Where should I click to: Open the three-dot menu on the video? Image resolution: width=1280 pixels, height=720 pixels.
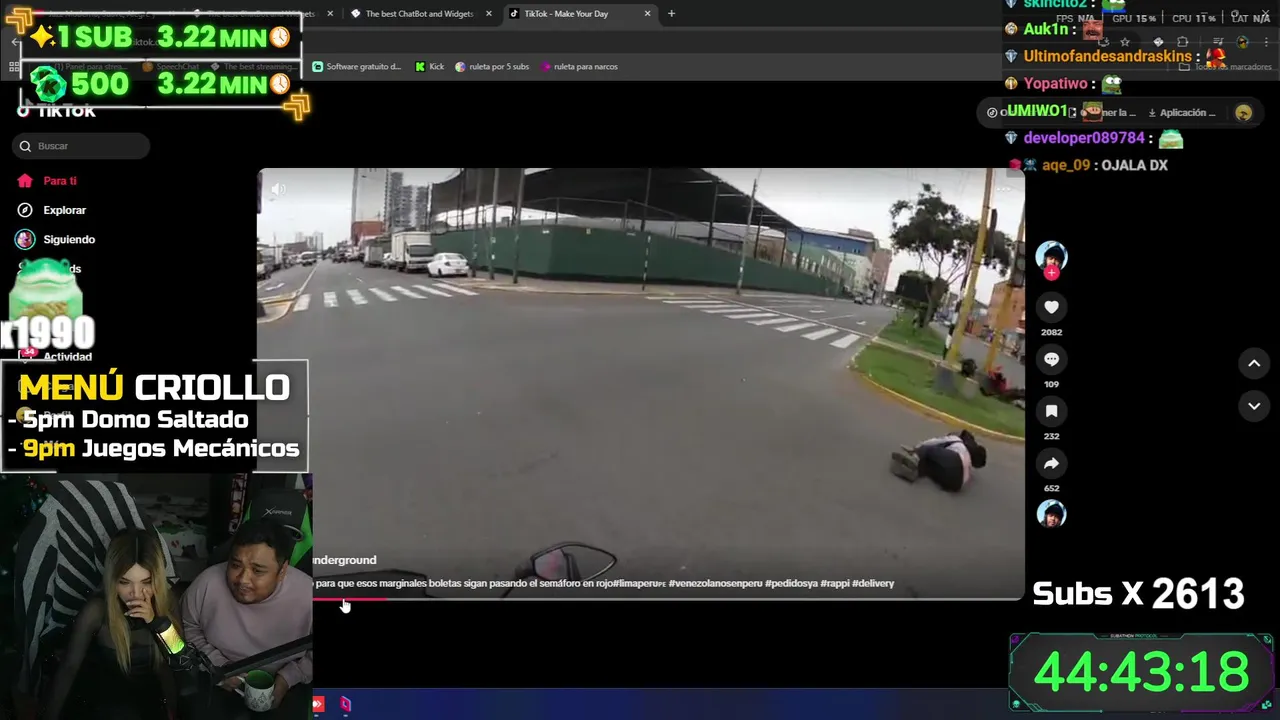pos(1004,188)
